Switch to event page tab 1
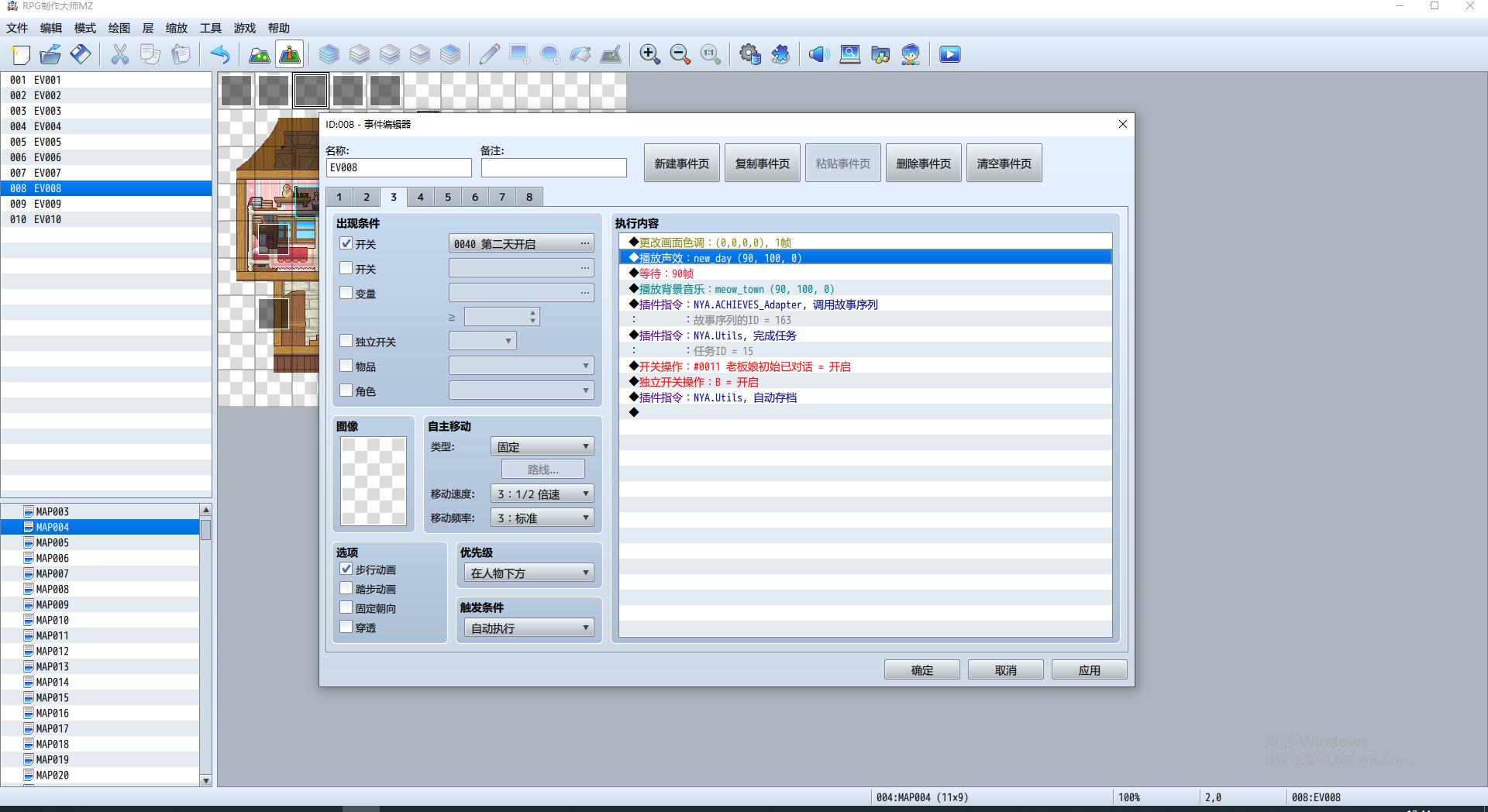The width and height of the screenshot is (1488, 812). [x=339, y=197]
